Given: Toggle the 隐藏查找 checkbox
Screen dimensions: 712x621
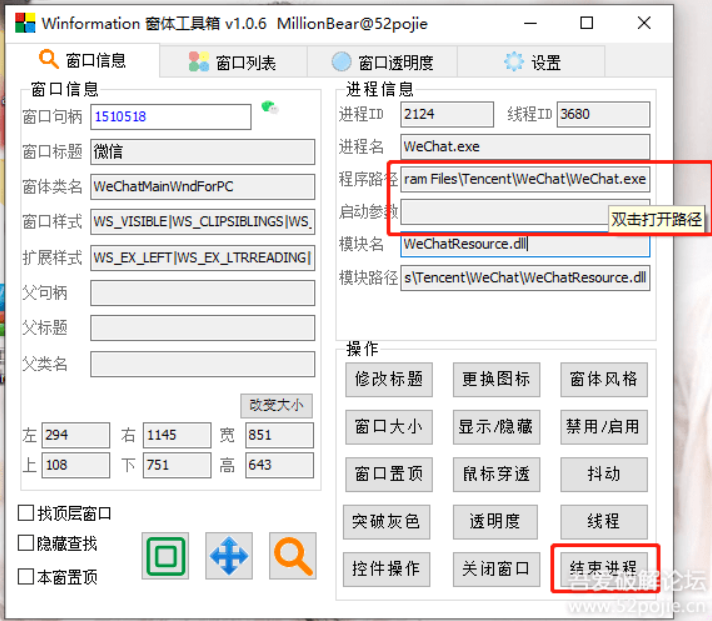Looking at the screenshot, I should coord(25,543).
